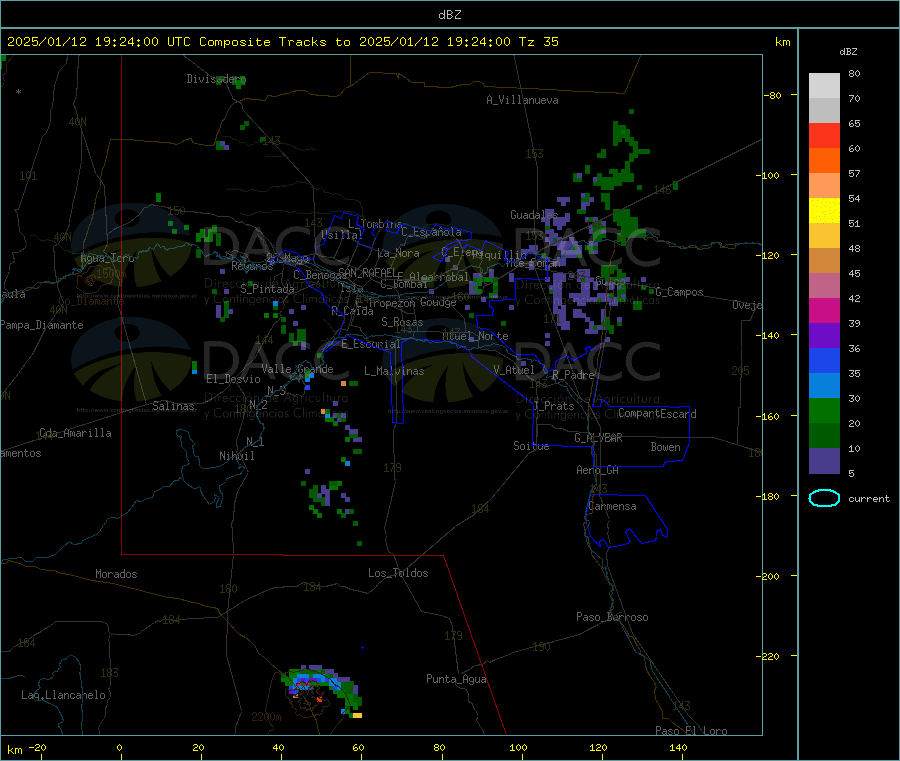Click the dark blue 35 dBZ legend swatch
The image size is (900, 761).
point(824,360)
